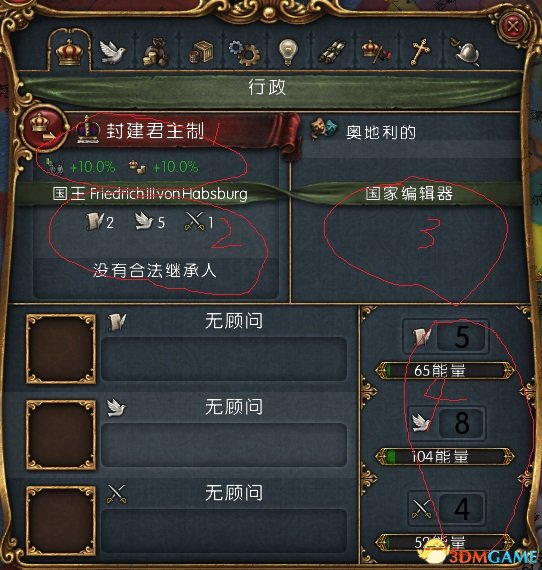Viewport: 542px width, 570px height.
Task: Click the empty diplomatic advisor portrait slot
Action: click(x=61, y=435)
